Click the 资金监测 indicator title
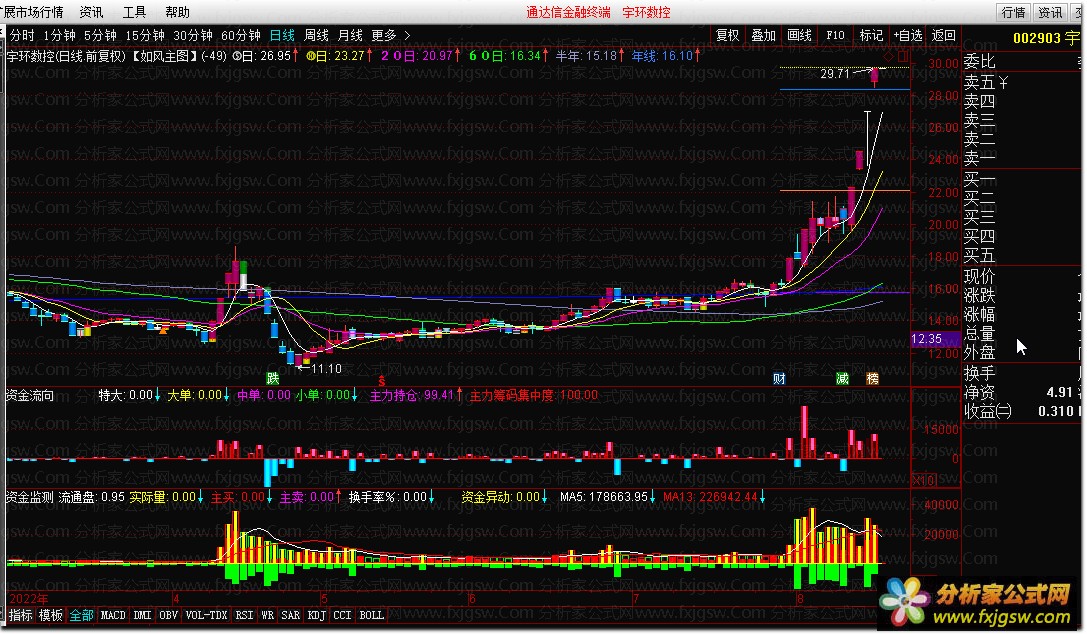Viewport: 1087px width, 634px height. tap(30, 497)
